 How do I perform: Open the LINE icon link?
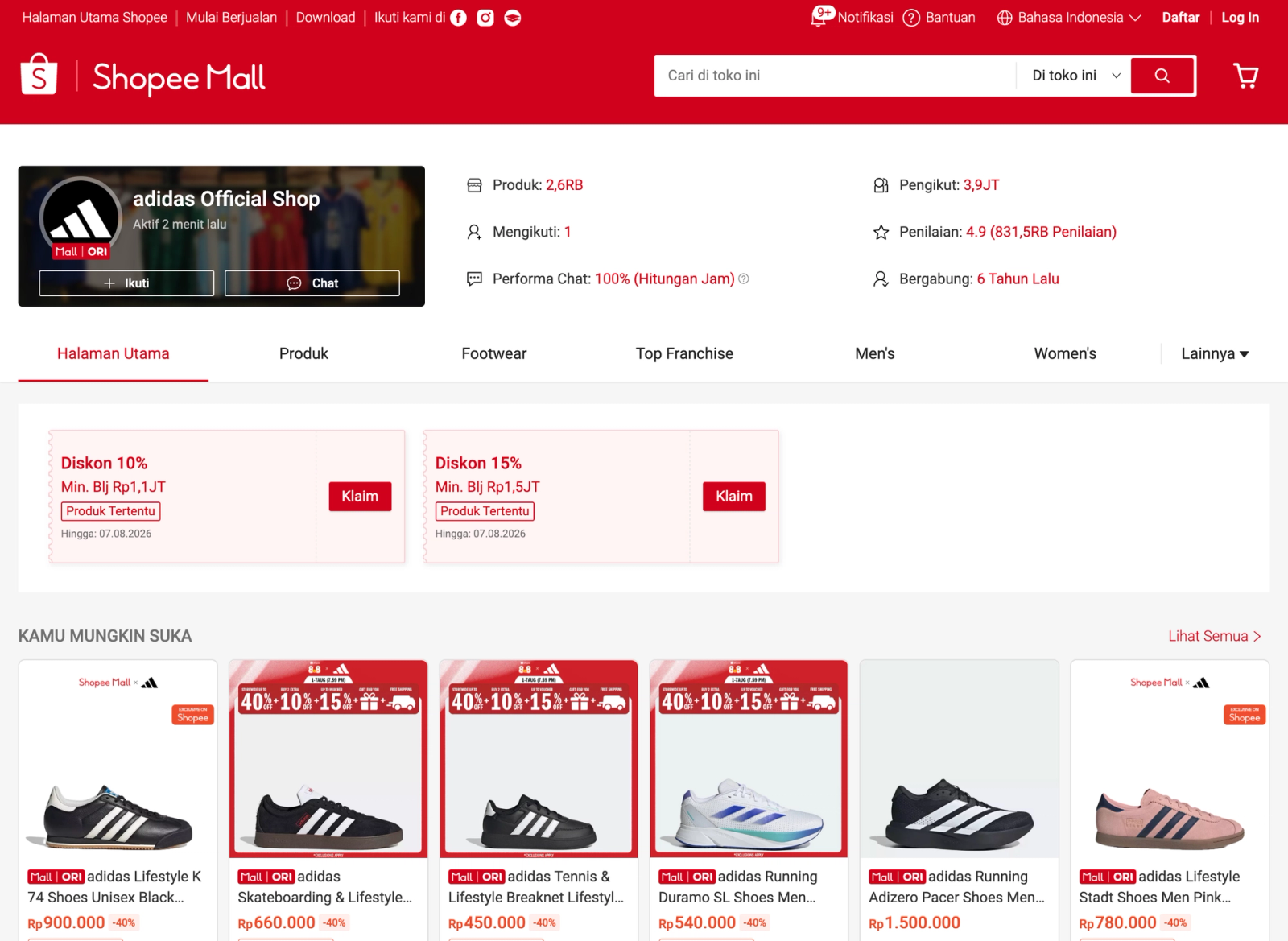click(x=512, y=18)
